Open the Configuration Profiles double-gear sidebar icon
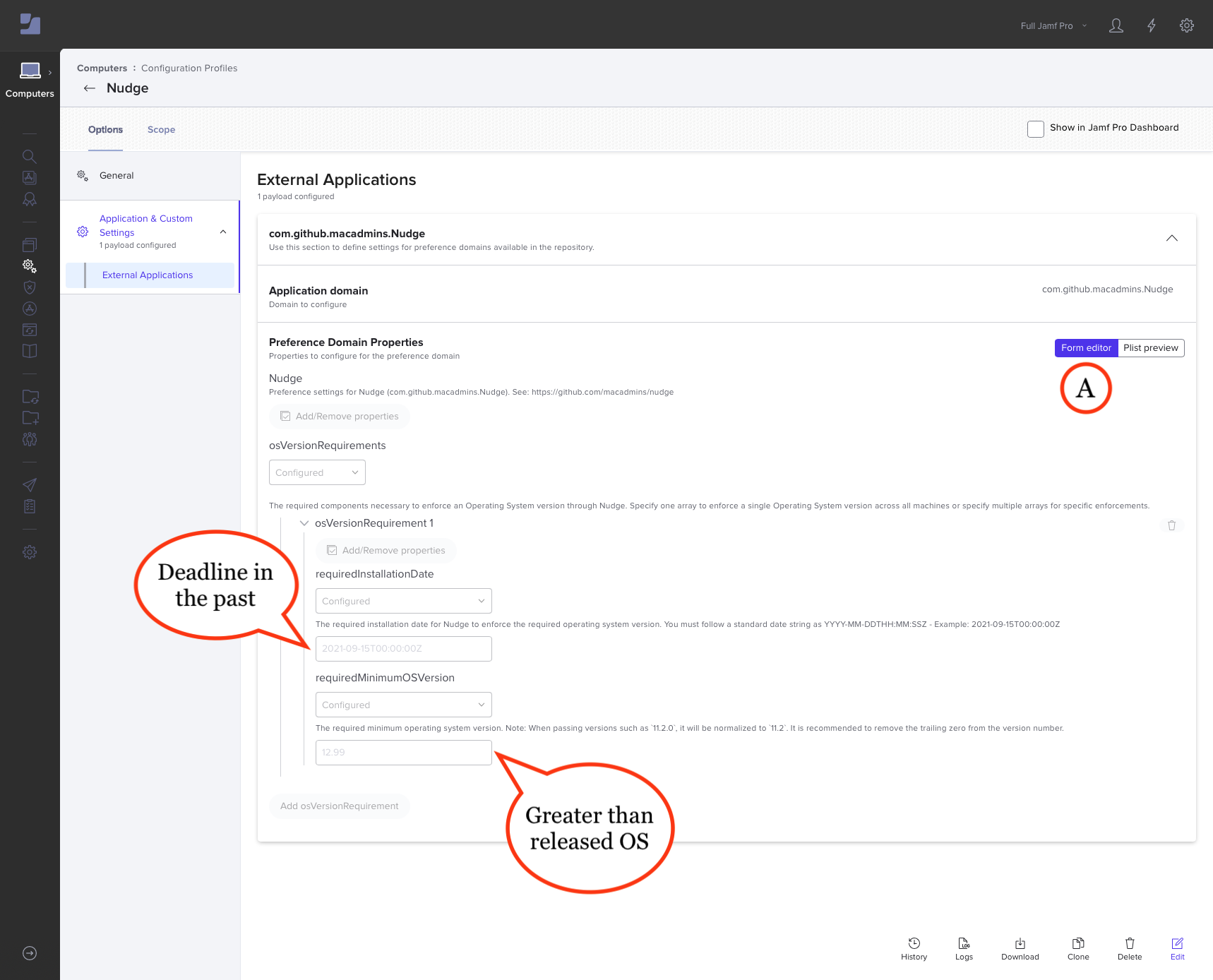 [30, 266]
